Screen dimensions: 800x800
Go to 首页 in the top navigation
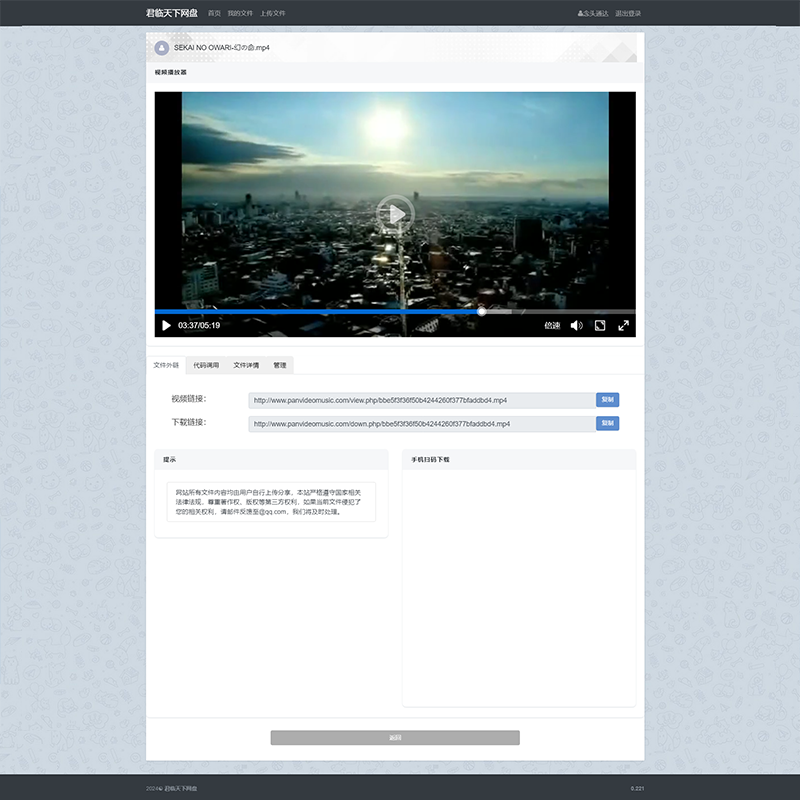tap(214, 14)
